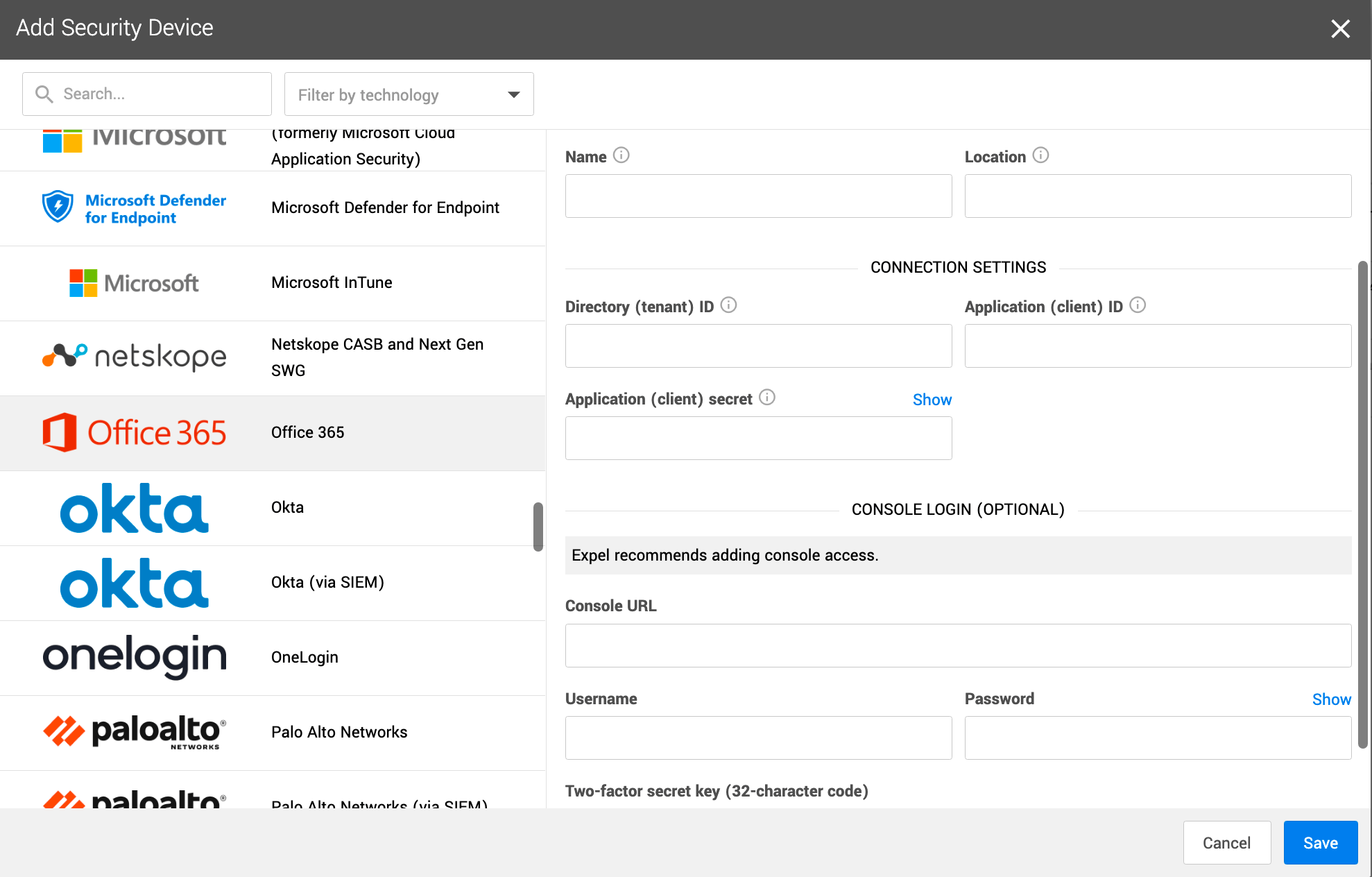Click the info icon next to Location
This screenshot has width=1372, height=877.
(x=1040, y=155)
